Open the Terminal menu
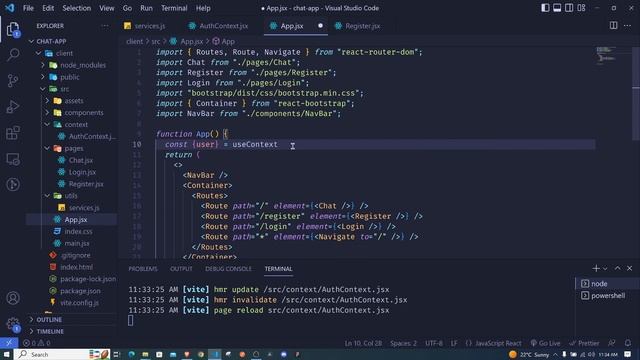This screenshot has height=360, width=640. tap(174, 8)
